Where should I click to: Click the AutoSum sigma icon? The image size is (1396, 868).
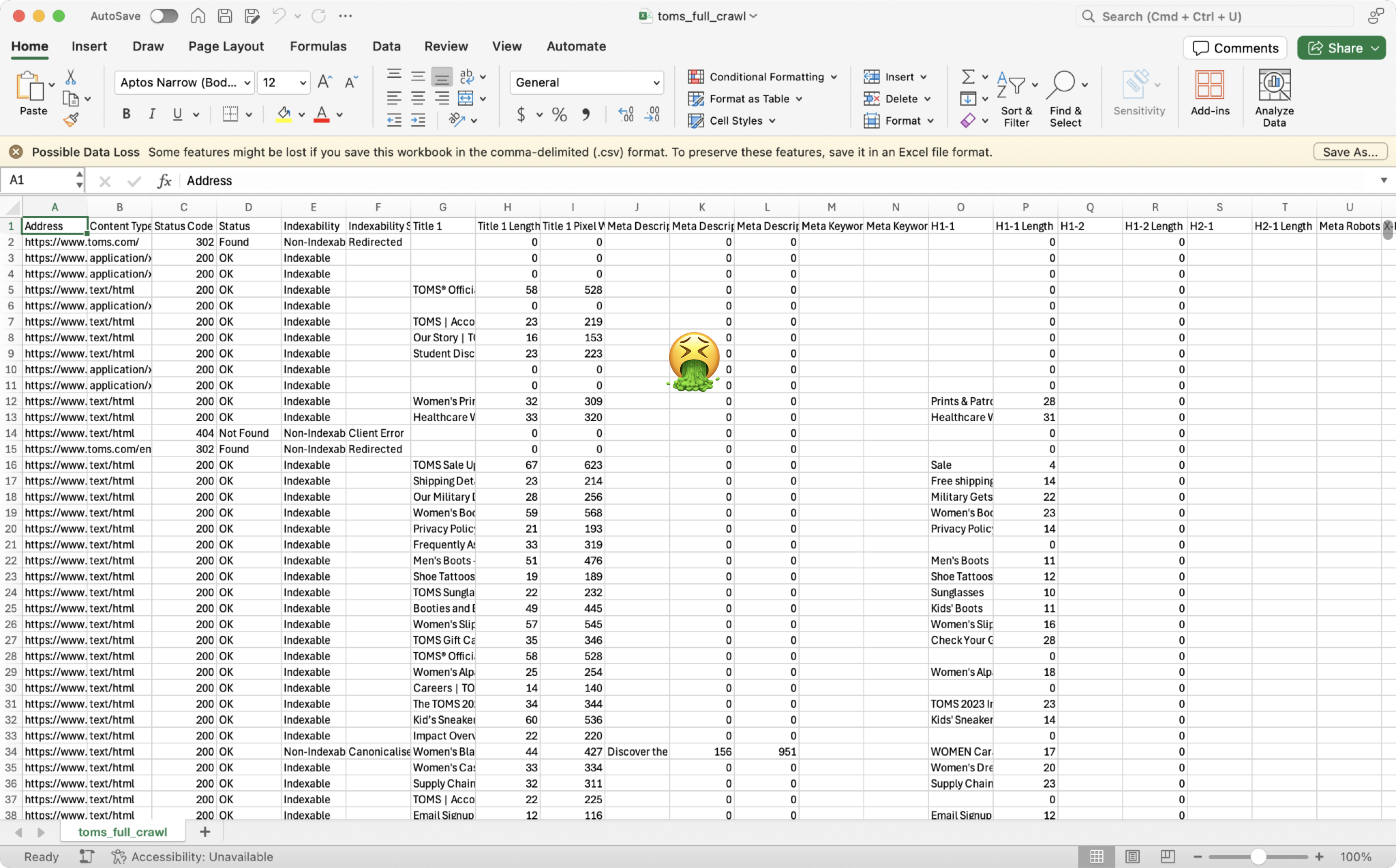click(968, 76)
